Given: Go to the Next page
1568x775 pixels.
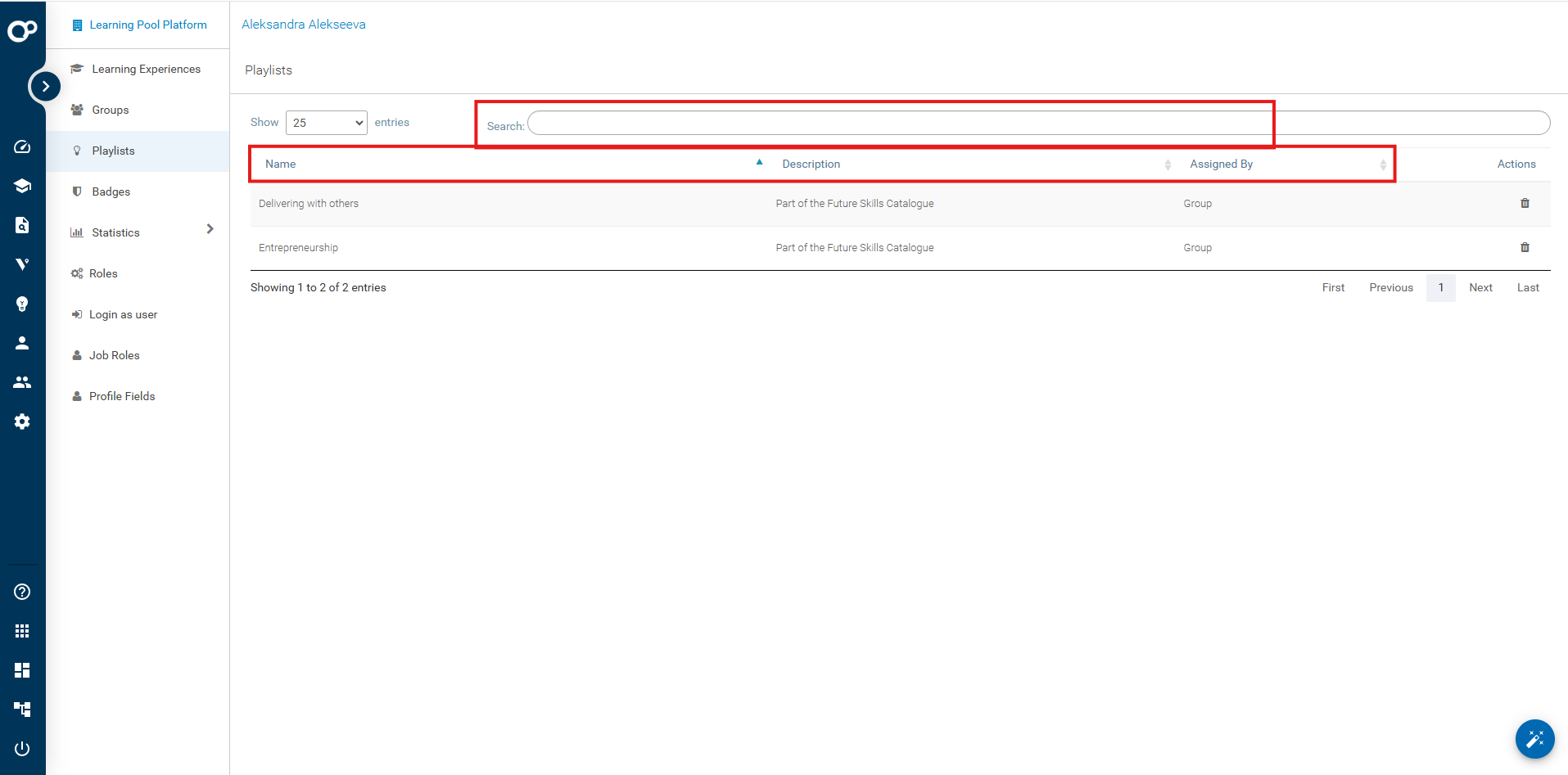Looking at the screenshot, I should 1480,287.
